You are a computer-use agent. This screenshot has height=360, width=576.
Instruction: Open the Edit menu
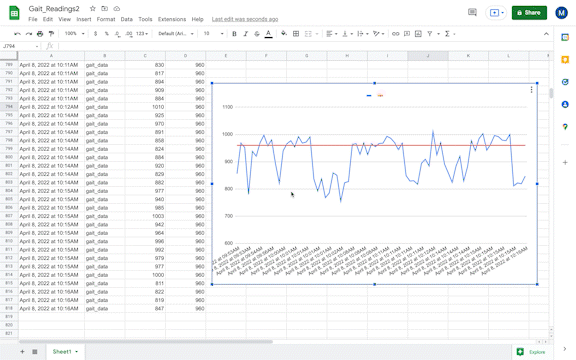48,19
